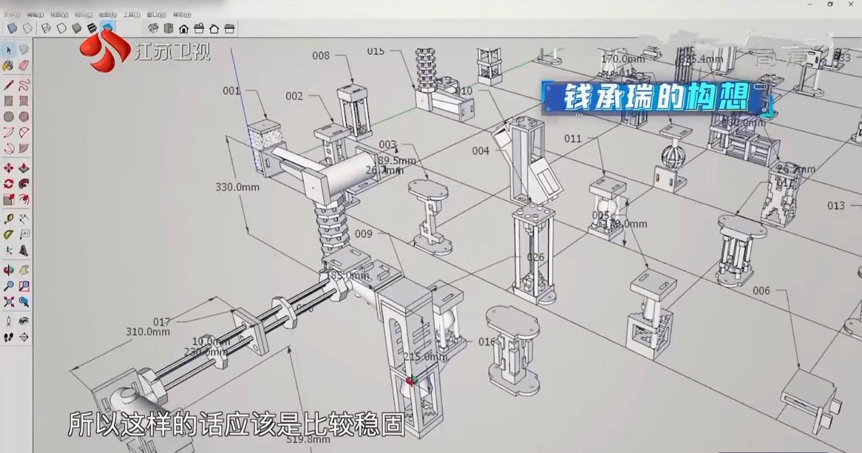862x453 pixels.
Task: Switch to Hidden Line style
Action: coord(62,28)
